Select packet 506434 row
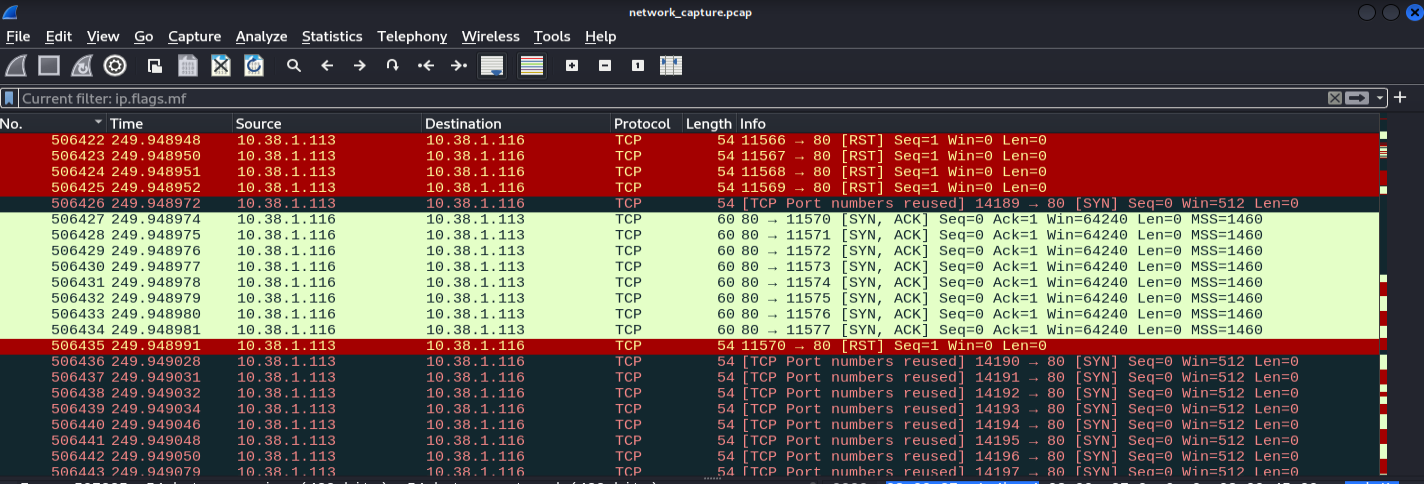 tap(689, 330)
